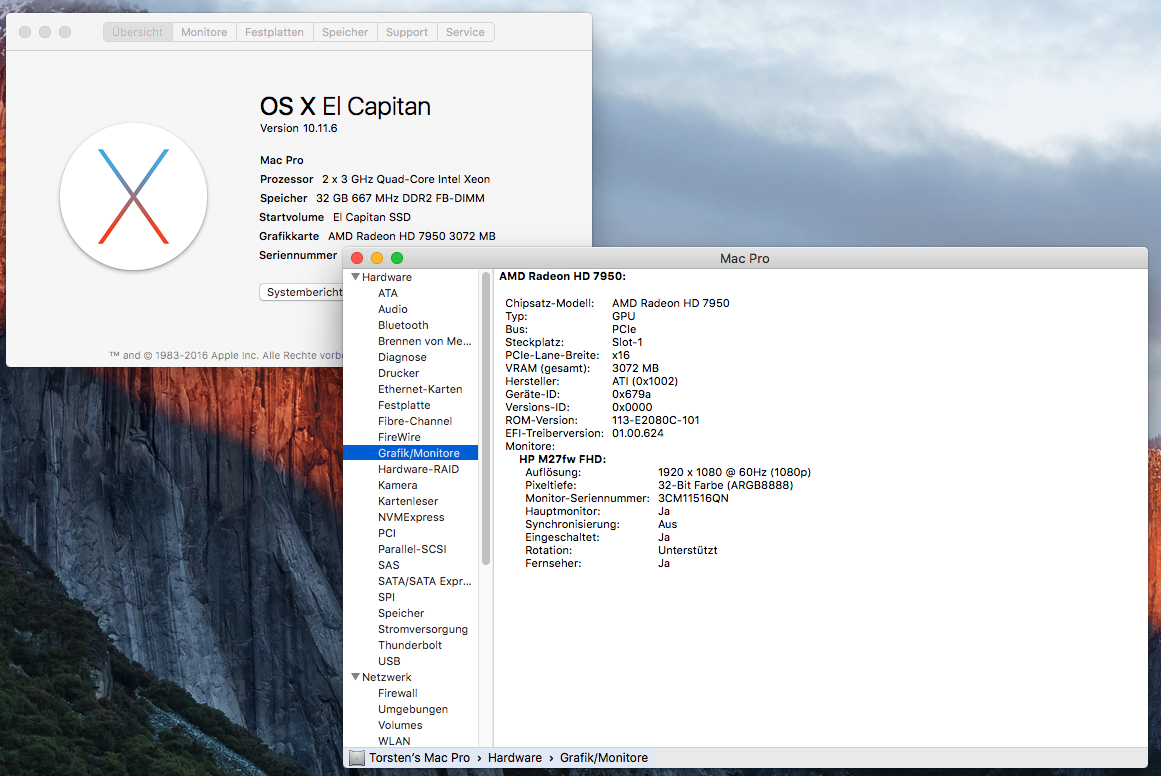Open the Monitore tab
This screenshot has height=776, width=1161.
(x=204, y=32)
